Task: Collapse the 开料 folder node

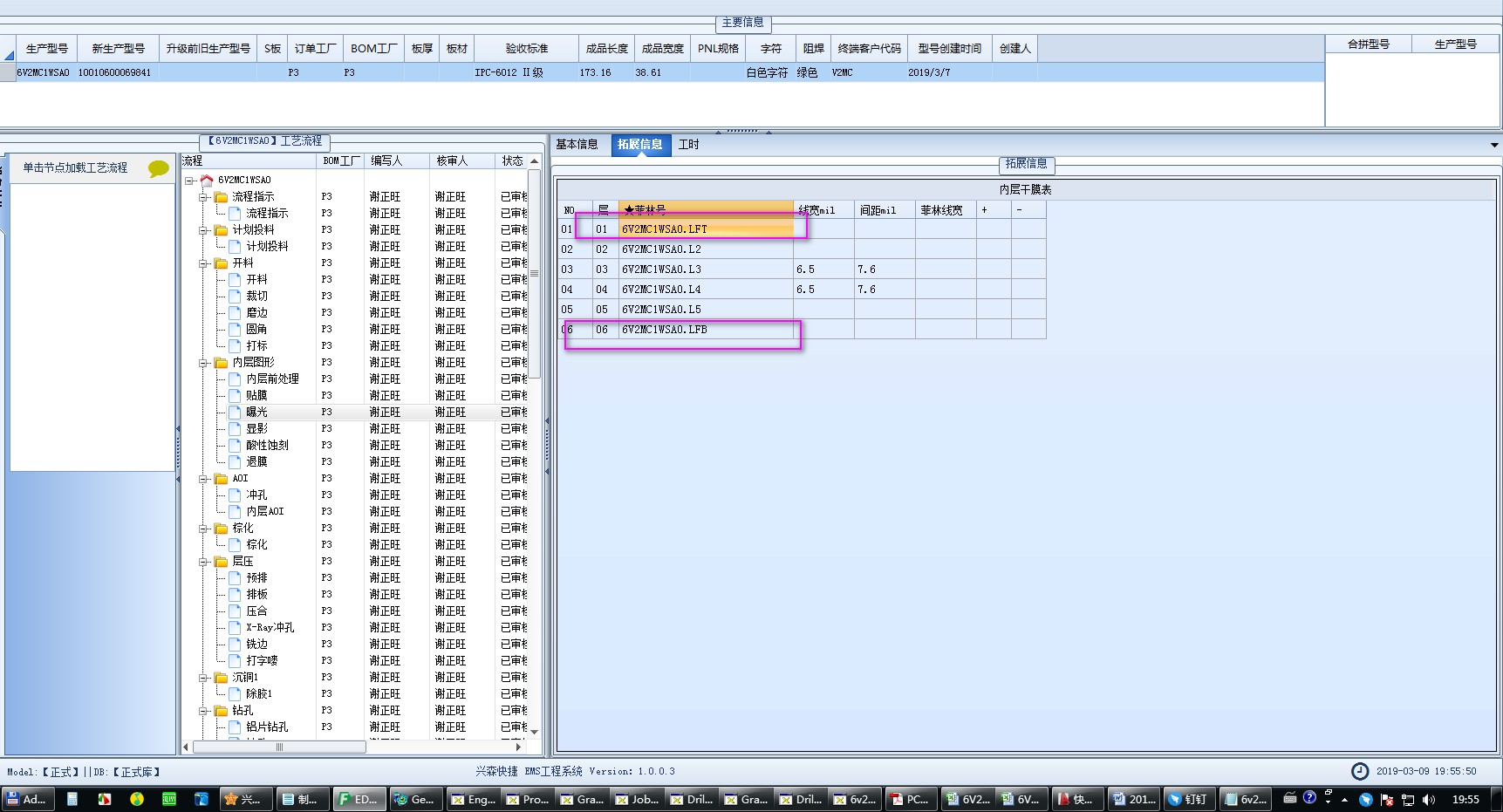Action: click(x=203, y=263)
